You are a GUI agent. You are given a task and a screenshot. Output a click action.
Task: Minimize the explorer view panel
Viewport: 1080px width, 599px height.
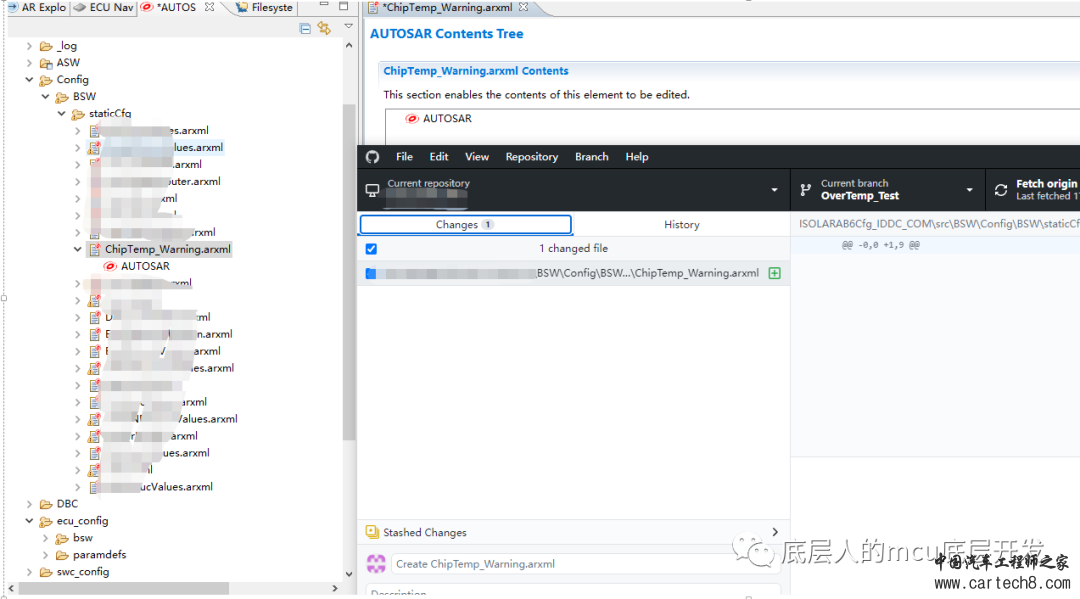[324, 6]
